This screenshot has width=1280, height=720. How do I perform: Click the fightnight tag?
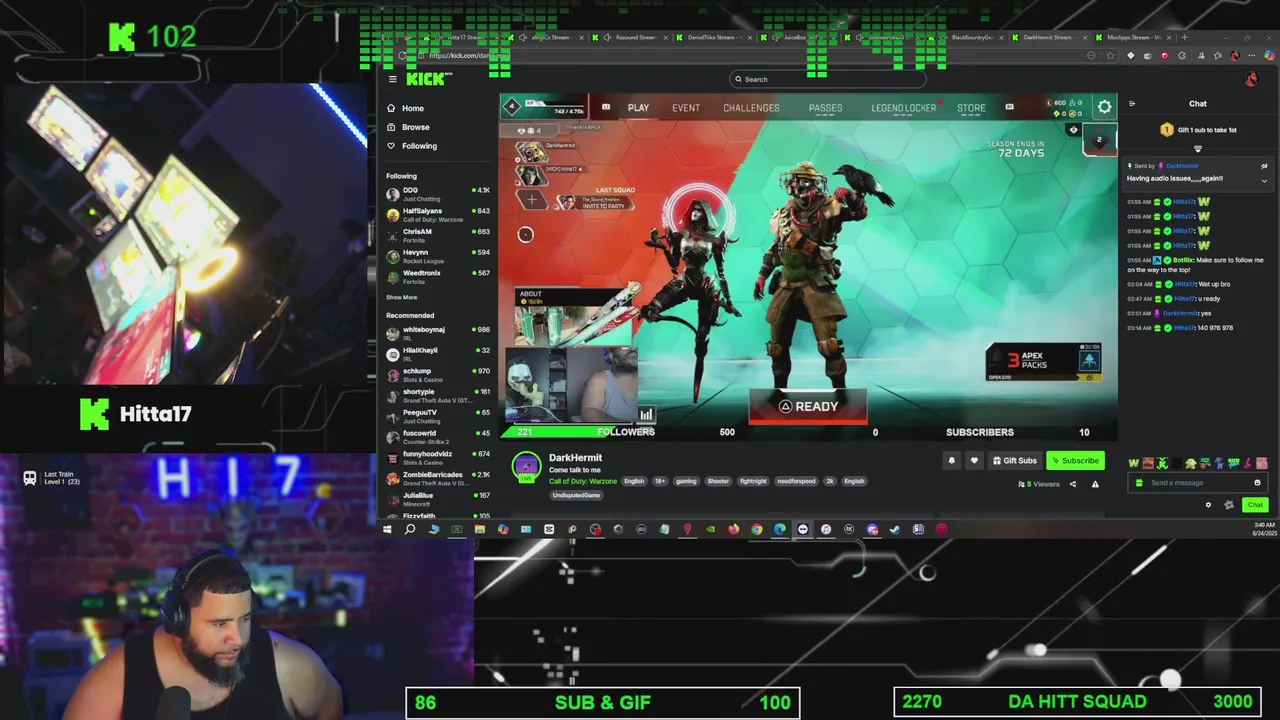tap(753, 481)
